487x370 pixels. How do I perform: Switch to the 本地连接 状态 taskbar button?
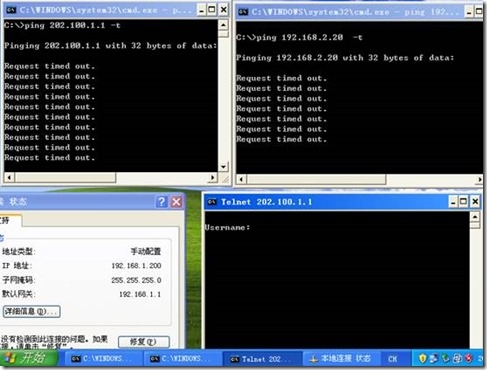pos(340,359)
